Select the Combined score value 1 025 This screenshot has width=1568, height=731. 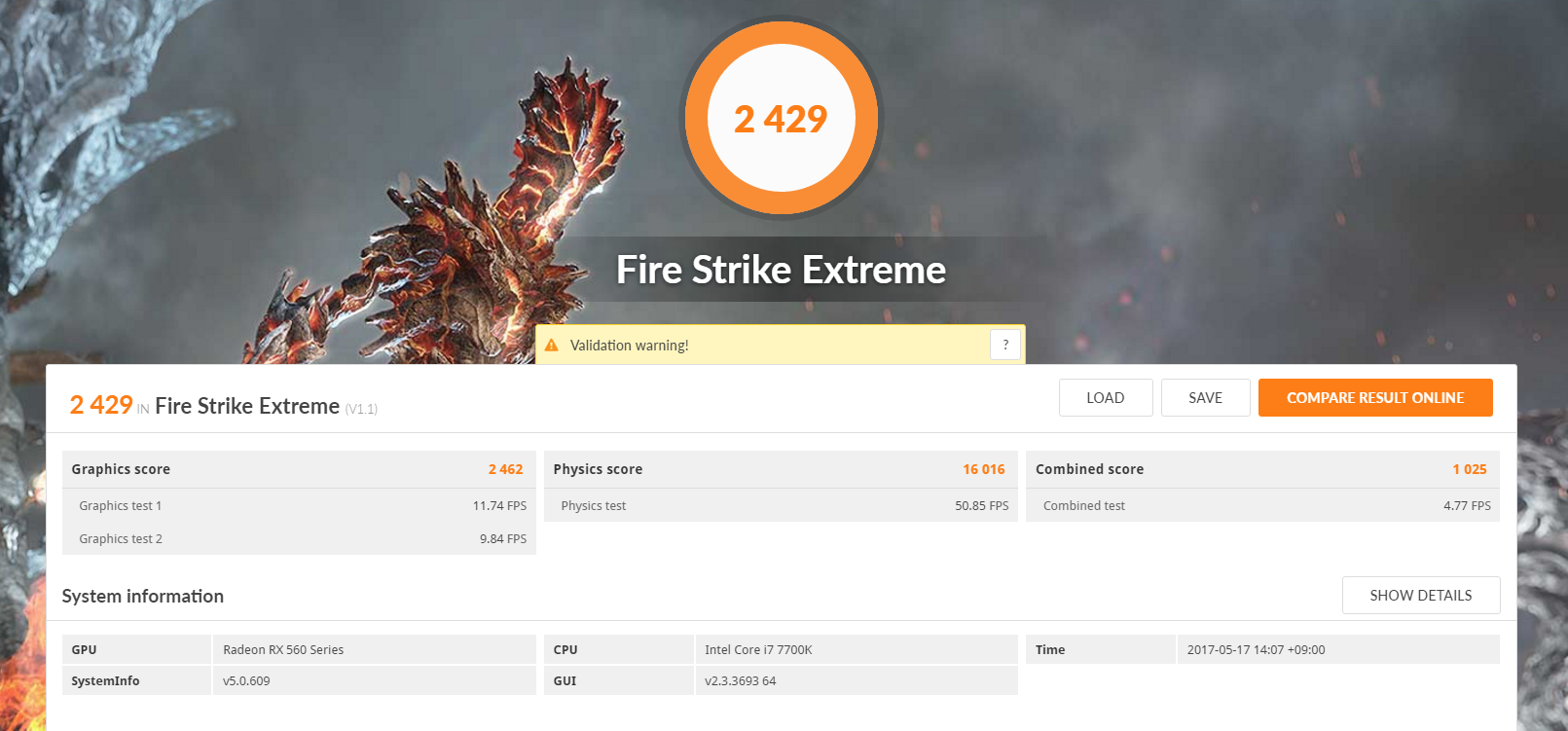point(1470,469)
